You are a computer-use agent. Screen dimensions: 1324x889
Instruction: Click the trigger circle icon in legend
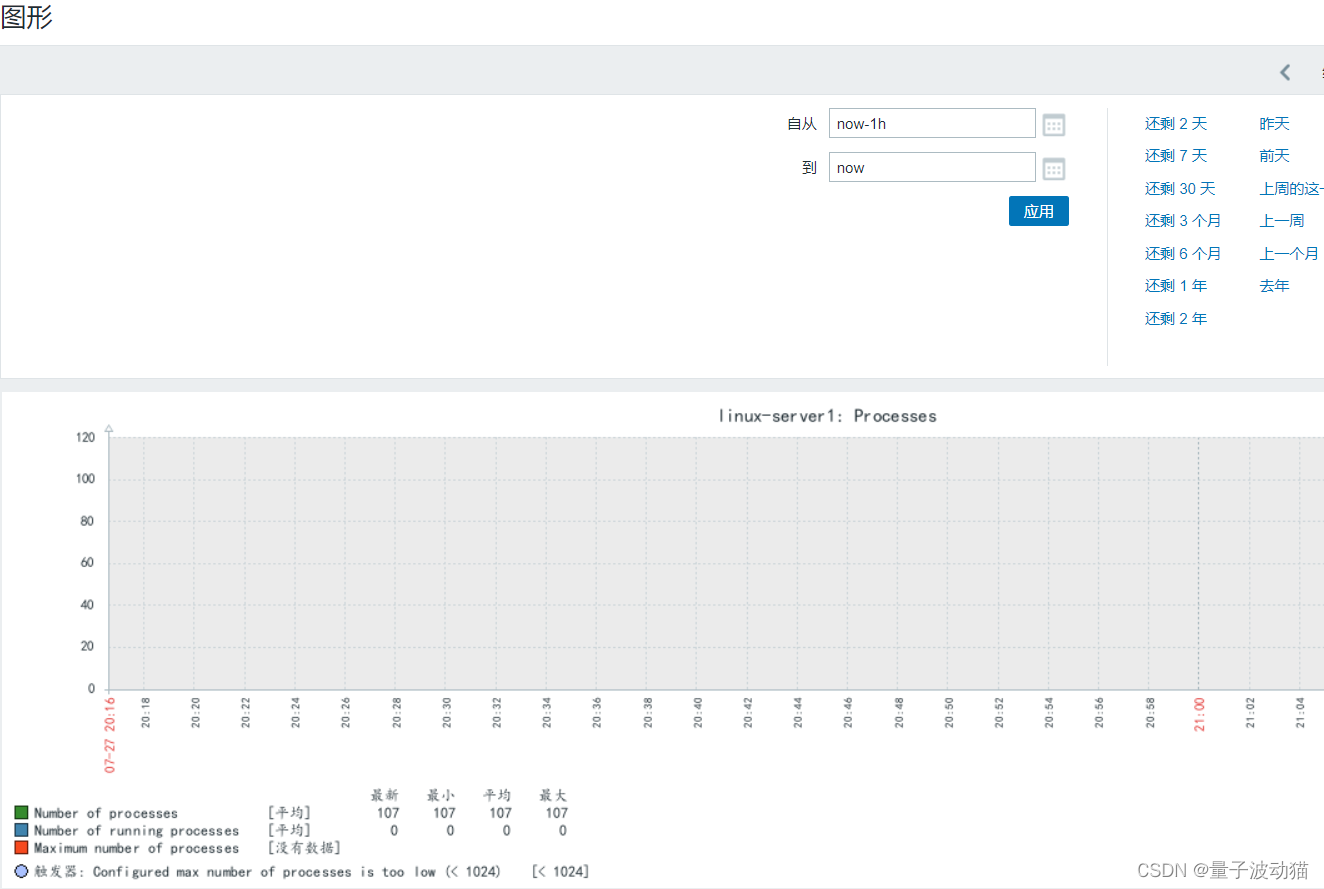point(21,871)
